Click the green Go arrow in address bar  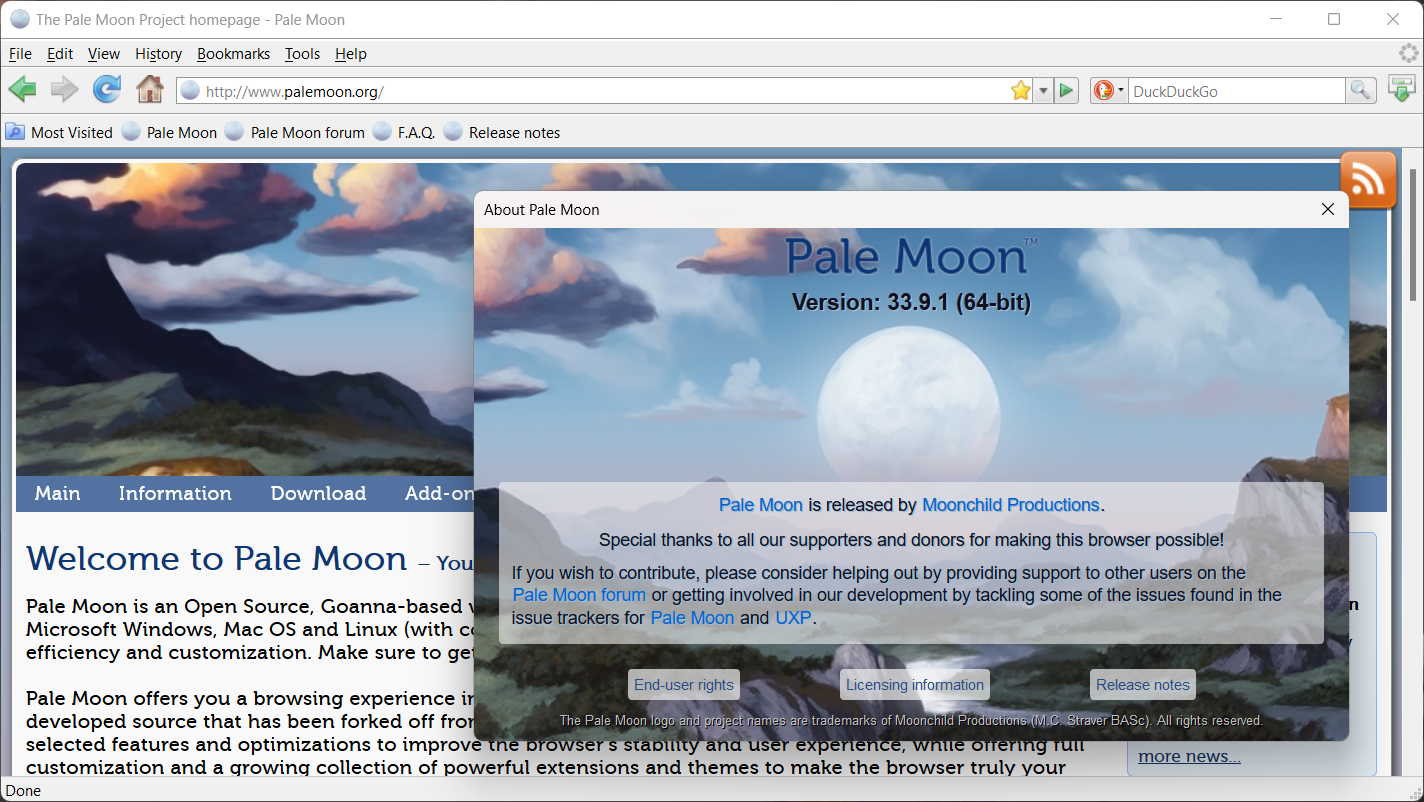[x=1066, y=91]
